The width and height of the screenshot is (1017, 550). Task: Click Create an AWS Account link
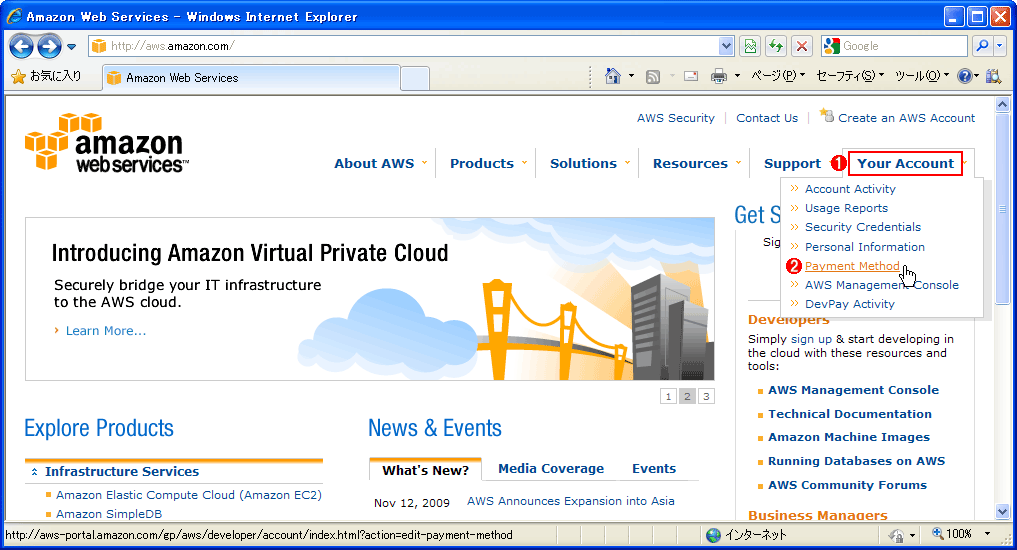click(x=906, y=118)
